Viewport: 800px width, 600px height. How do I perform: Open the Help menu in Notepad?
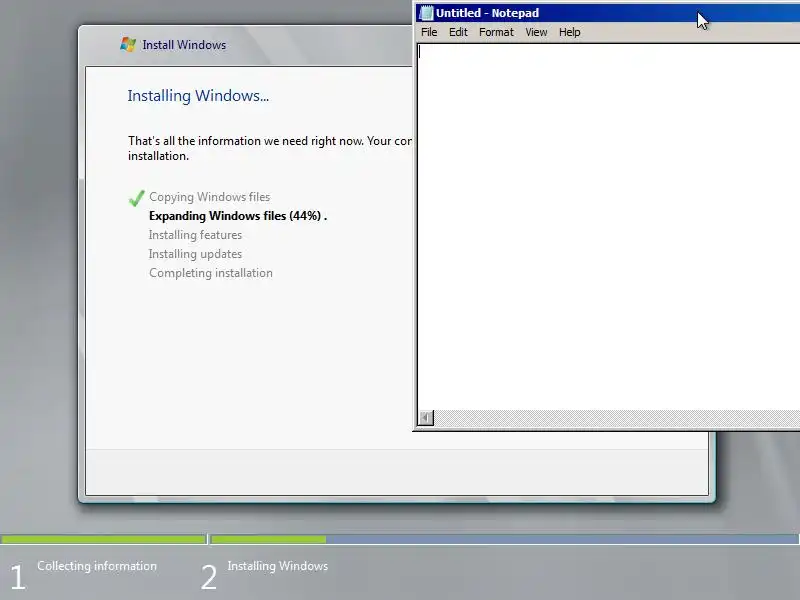[569, 32]
